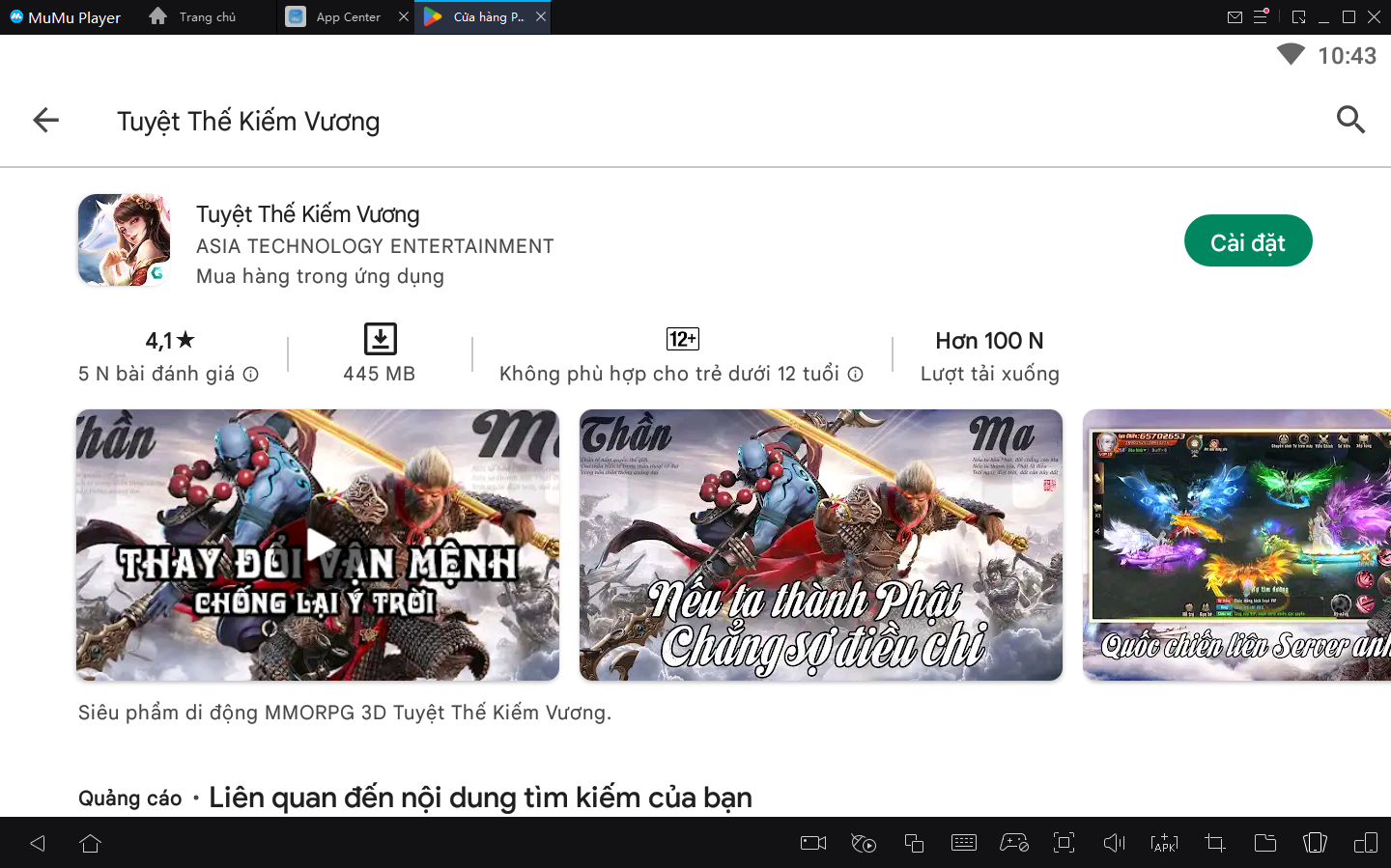Open the MuMu mail inbox icon

pos(1235,16)
